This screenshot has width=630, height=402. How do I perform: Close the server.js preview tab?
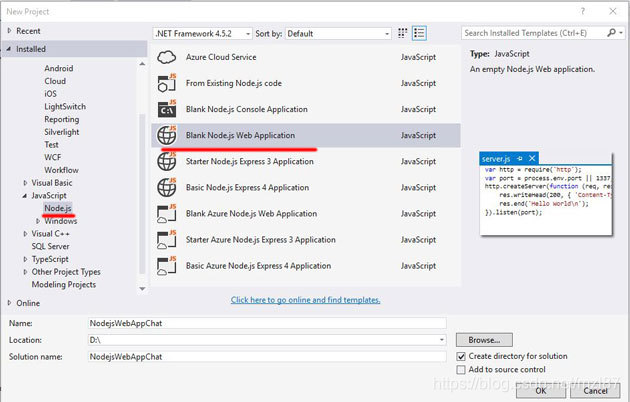coord(532,158)
